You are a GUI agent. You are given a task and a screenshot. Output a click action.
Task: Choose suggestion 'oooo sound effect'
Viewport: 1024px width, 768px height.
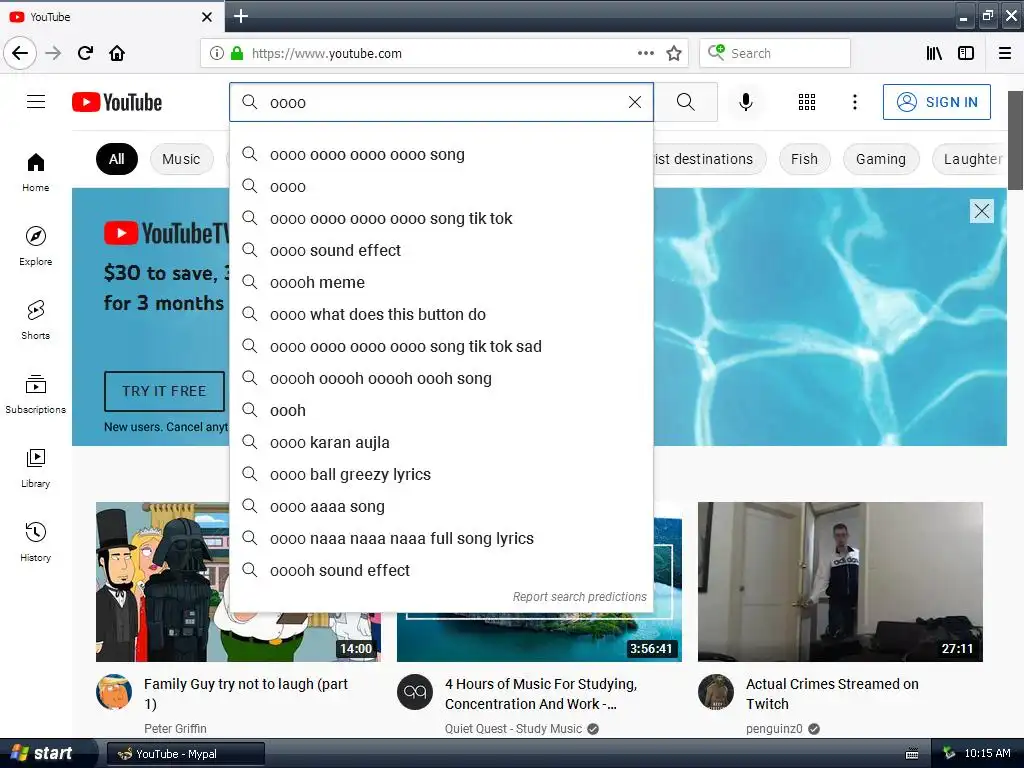(x=441, y=251)
